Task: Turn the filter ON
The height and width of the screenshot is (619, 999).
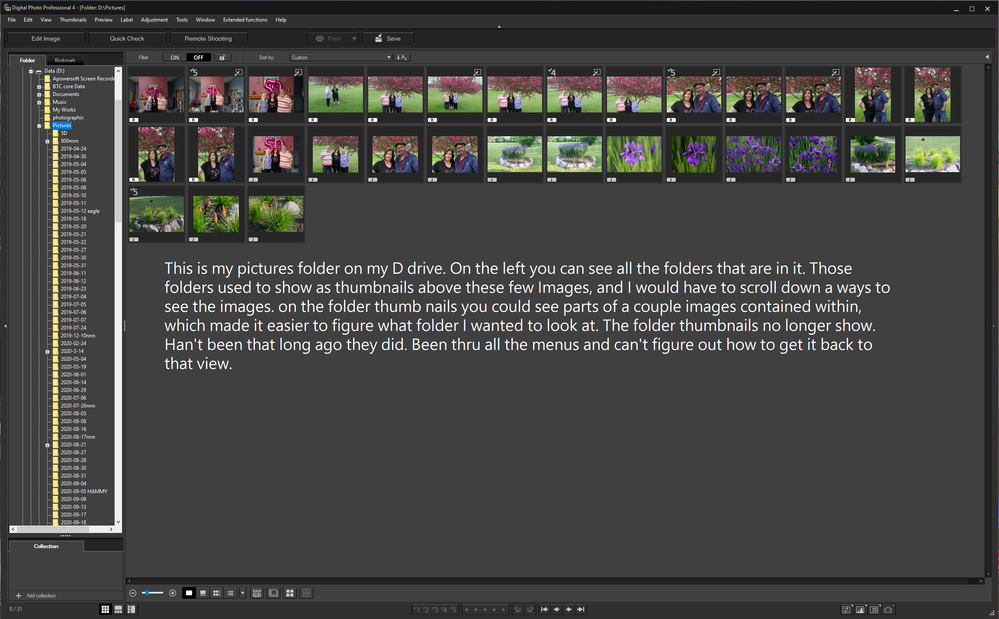Action: coord(174,57)
